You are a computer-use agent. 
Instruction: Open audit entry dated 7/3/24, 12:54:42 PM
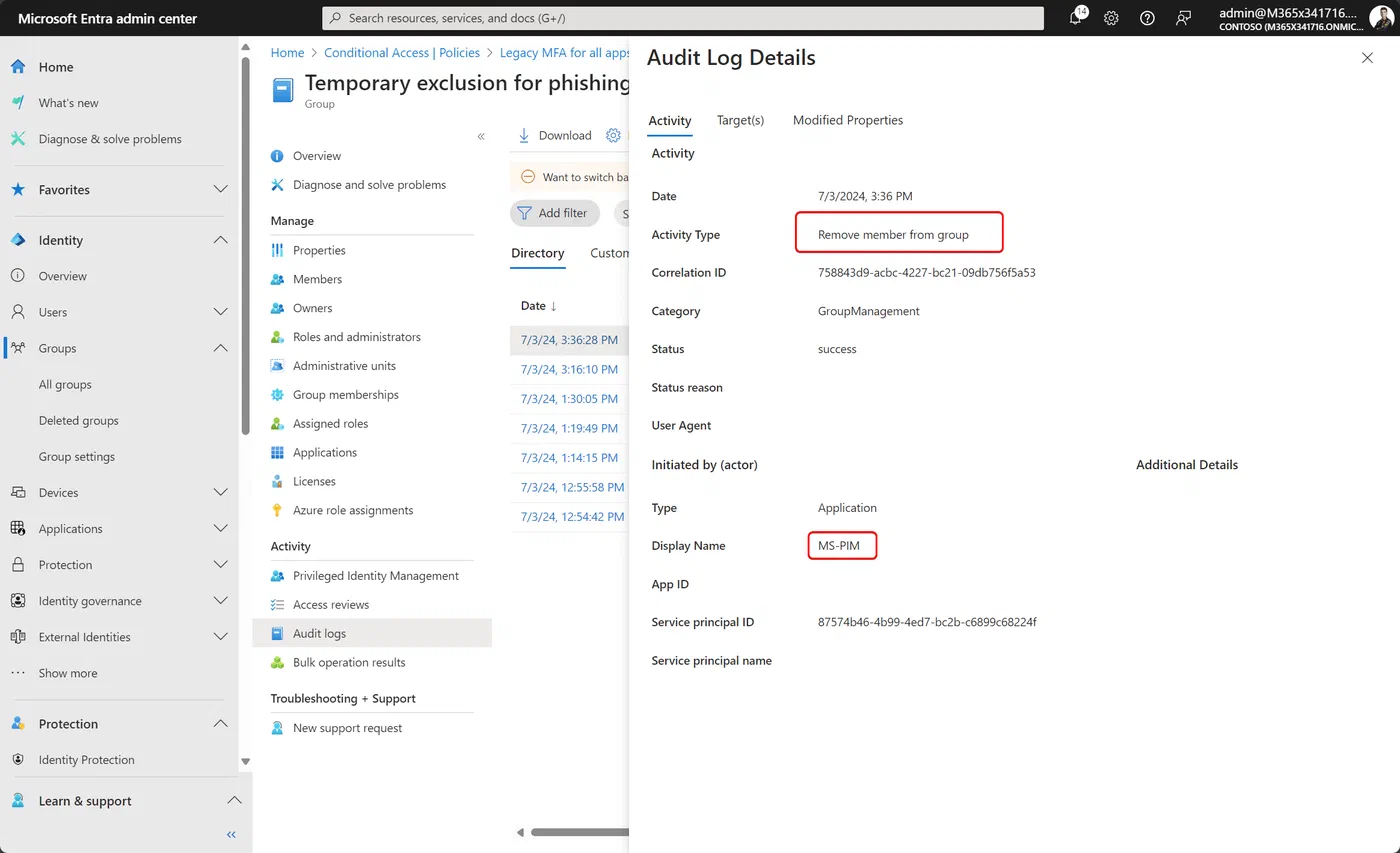coord(572,517)
